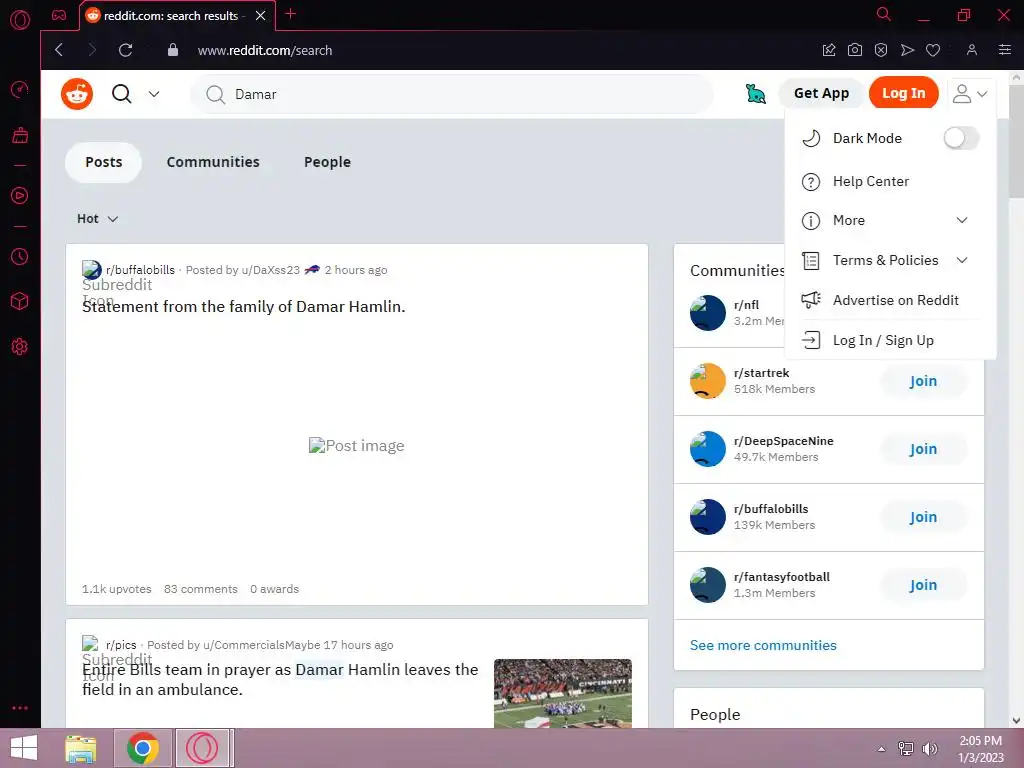Reload the page with refresh icon
Image resolution: width=1024 pixels, height=768 pixels.
[x=125, y=50]
